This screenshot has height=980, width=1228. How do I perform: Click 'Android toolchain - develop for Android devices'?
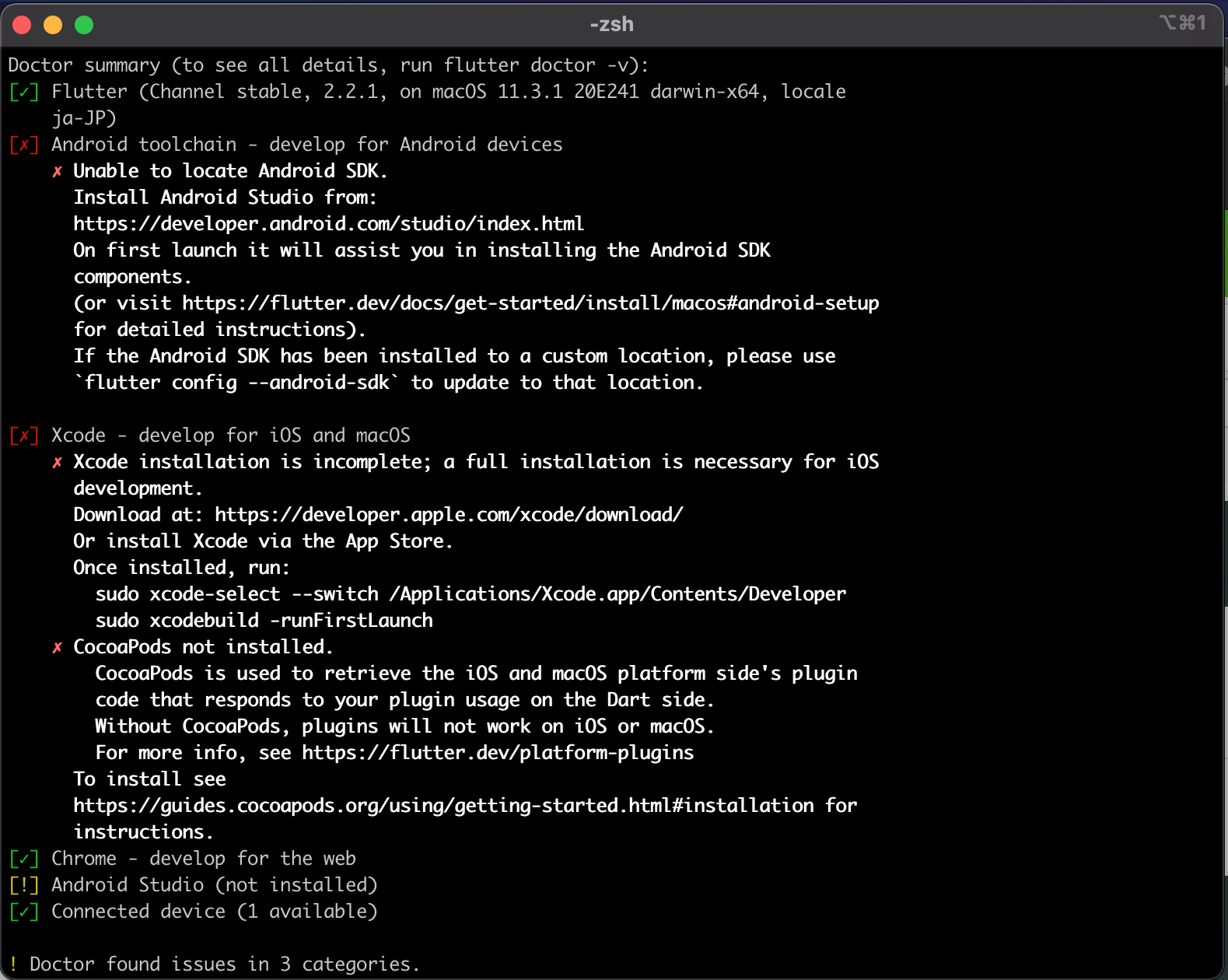[307, 145]
